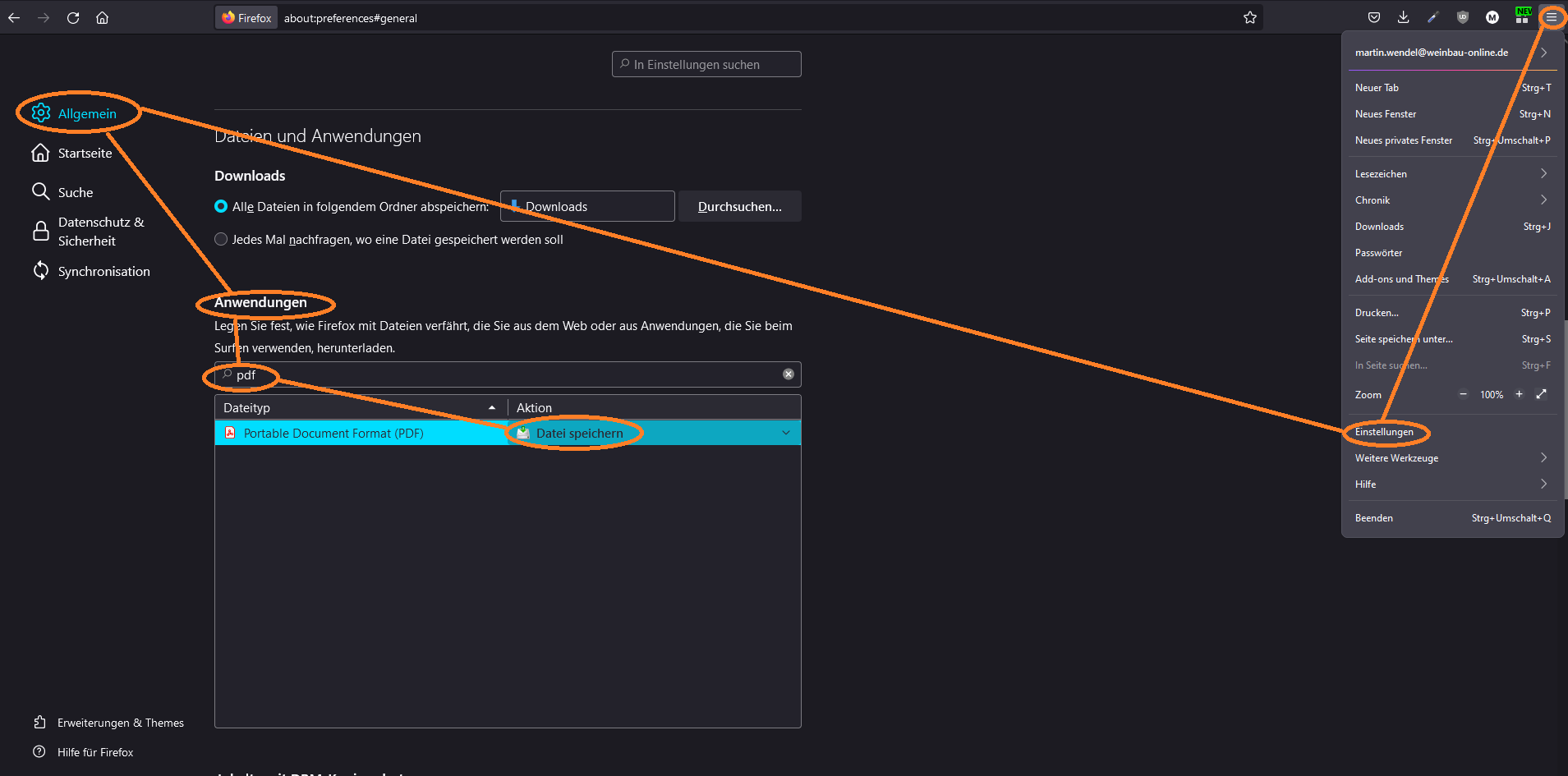Click the Pocket save icon in toolbar
This screenshot has width=1568, height=776.
tap(1373, 17)
